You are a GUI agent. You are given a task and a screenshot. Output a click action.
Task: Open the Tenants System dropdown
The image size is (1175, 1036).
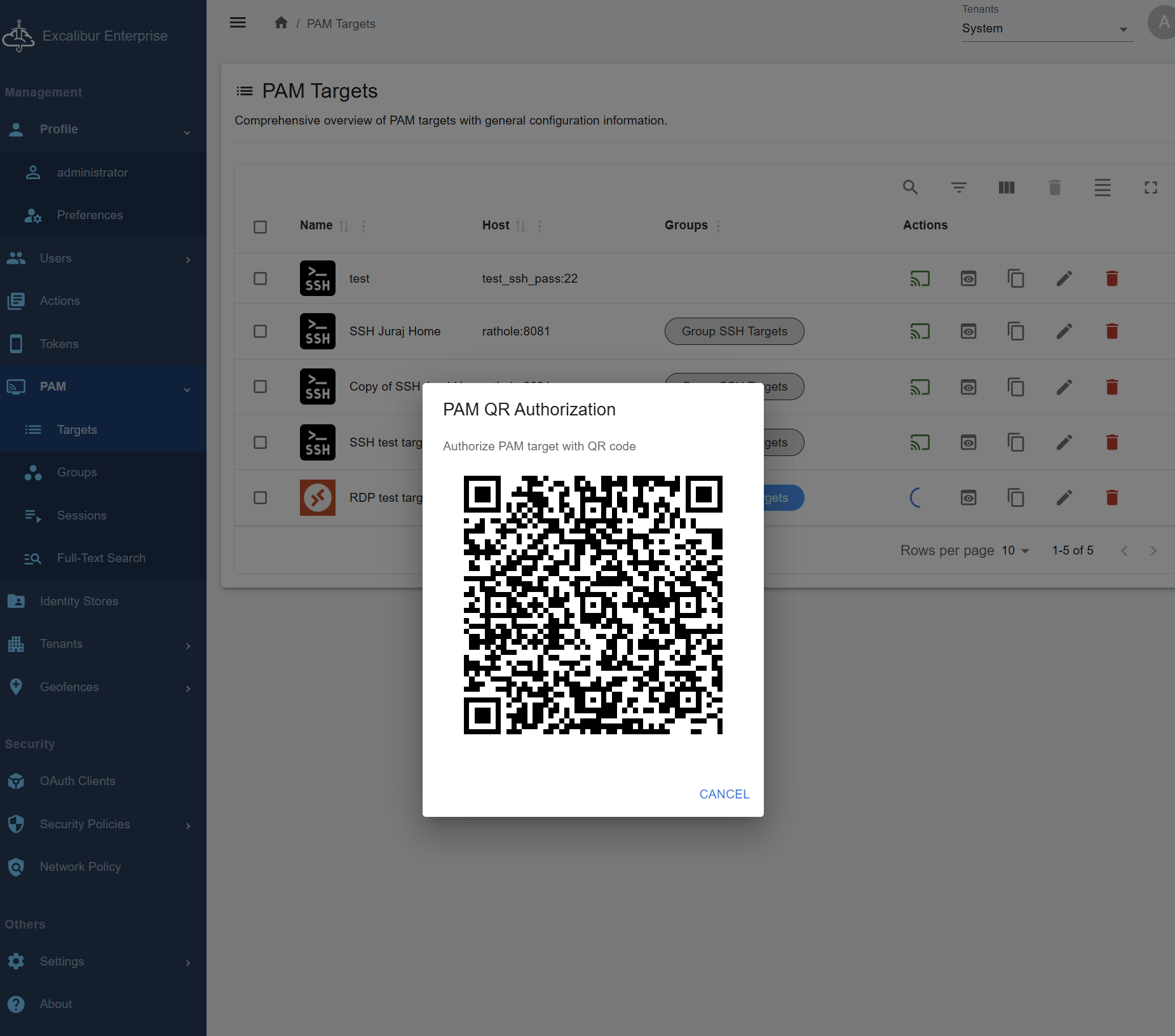(x=1047, y=29)
